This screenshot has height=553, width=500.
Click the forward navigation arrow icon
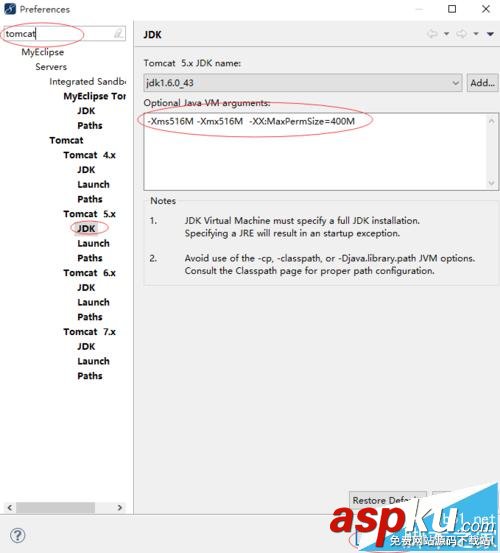[x=461, y=34]
